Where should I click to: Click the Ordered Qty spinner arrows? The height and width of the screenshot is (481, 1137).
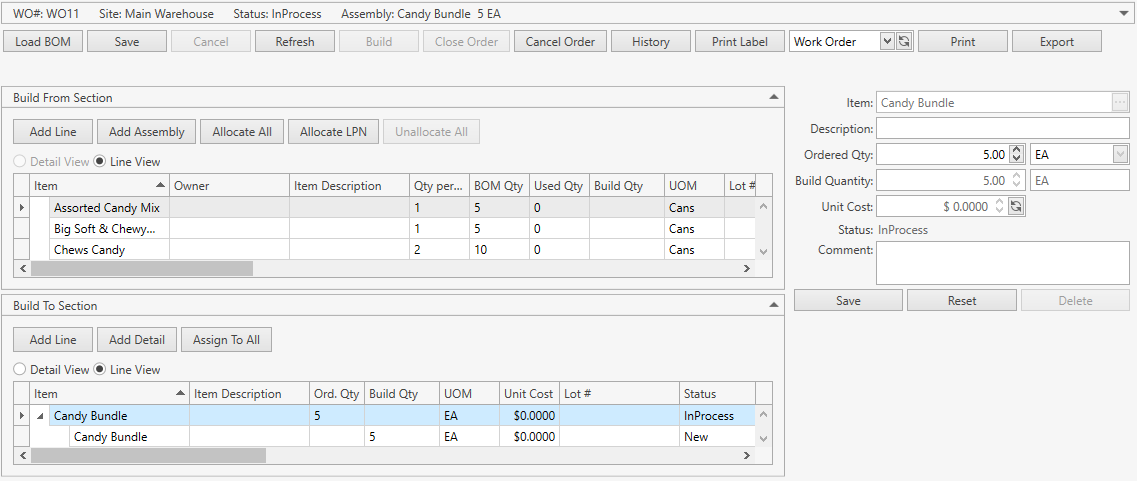click(1017, 155)
